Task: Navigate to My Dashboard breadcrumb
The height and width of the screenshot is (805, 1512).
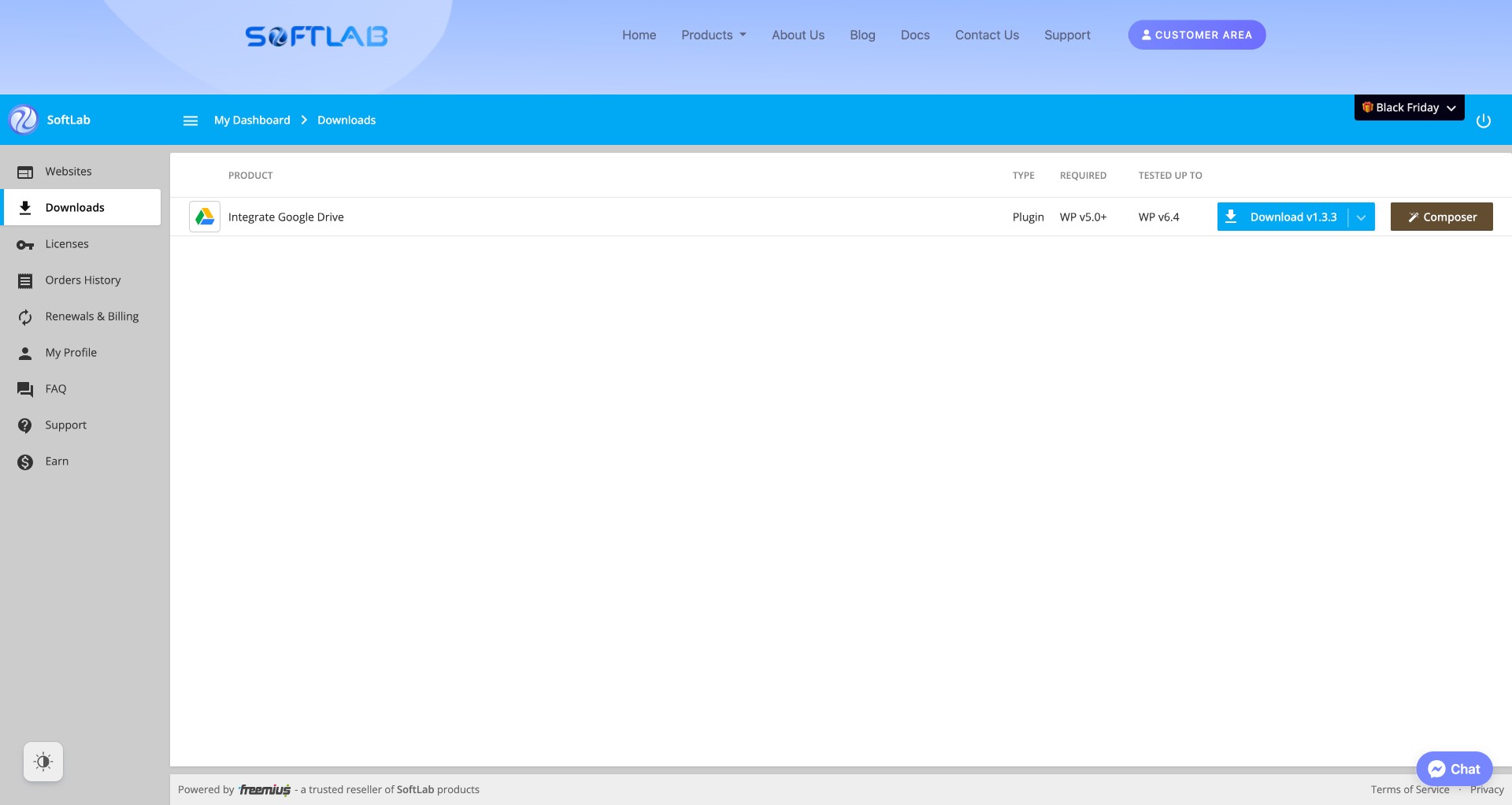Action: click(x=251, y=120)
